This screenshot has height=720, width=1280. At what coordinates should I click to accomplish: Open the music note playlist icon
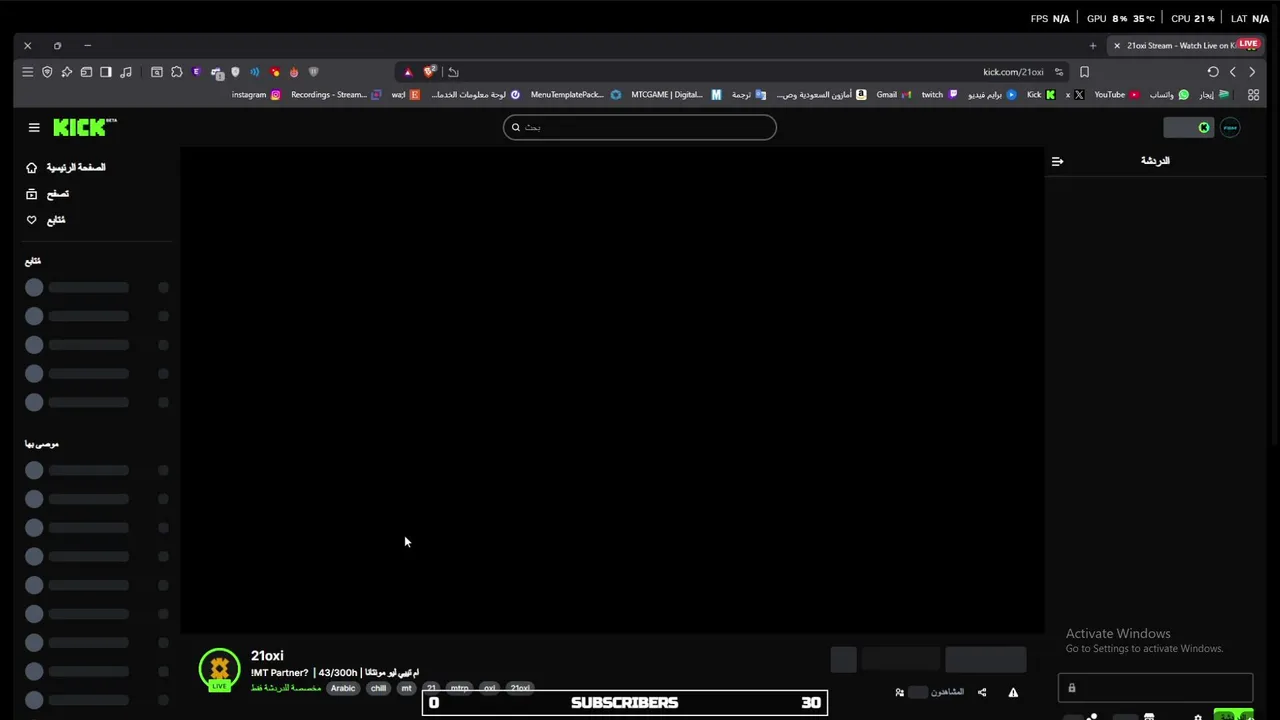[x=126, y=72]
